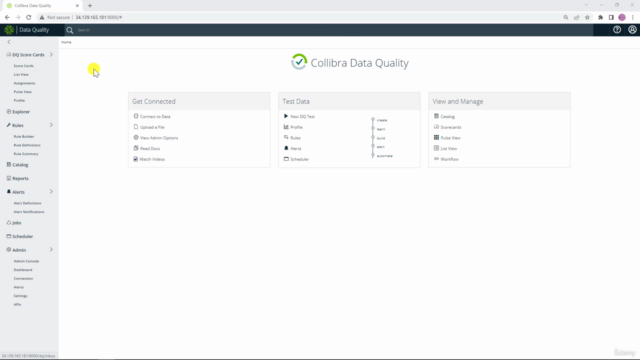Open Rule Builder in the sidebar

[x=24, y=136]
